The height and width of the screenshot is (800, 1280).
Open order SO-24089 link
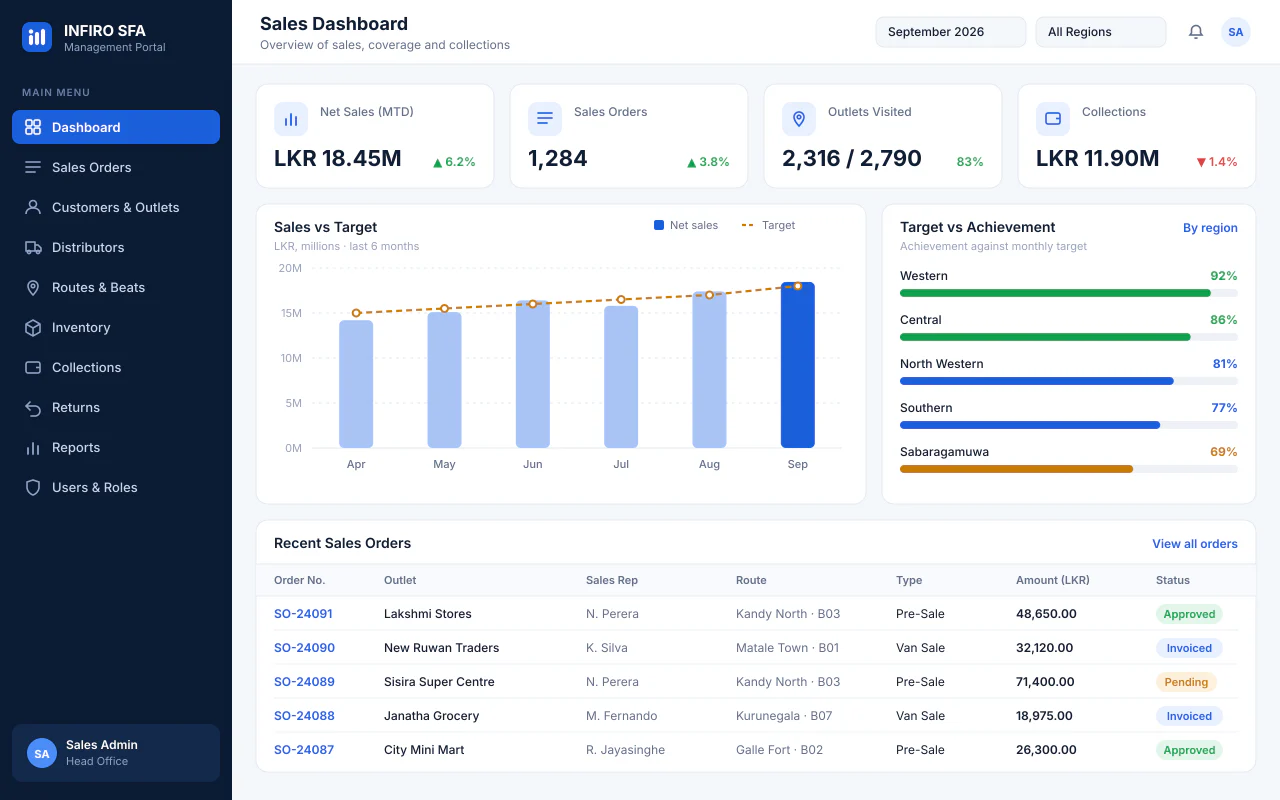[x=304, y=682]
